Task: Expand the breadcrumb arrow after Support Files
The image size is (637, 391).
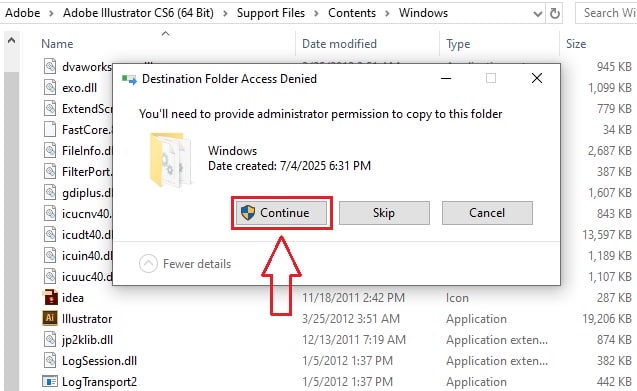Action: 316,13
